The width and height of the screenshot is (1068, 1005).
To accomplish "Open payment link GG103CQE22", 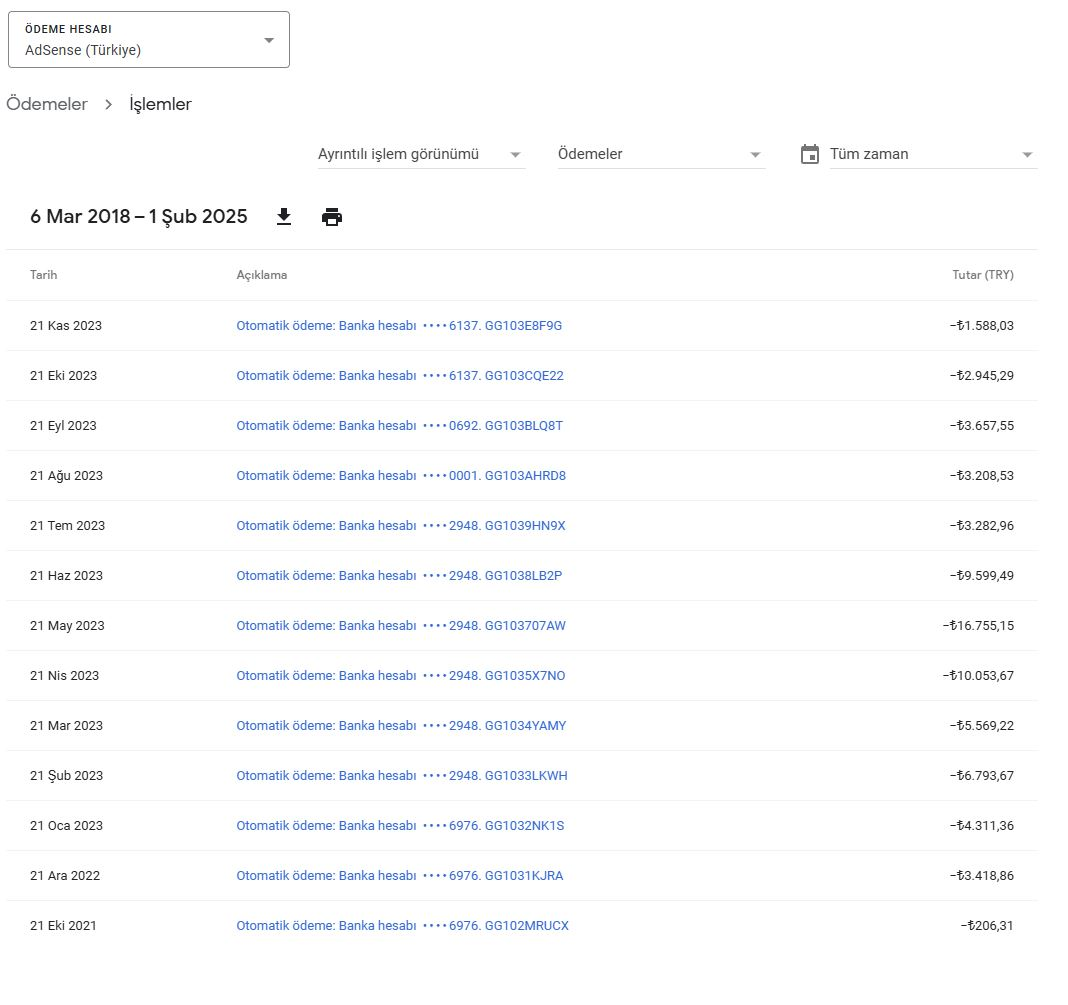I will (x=400, y=376).
